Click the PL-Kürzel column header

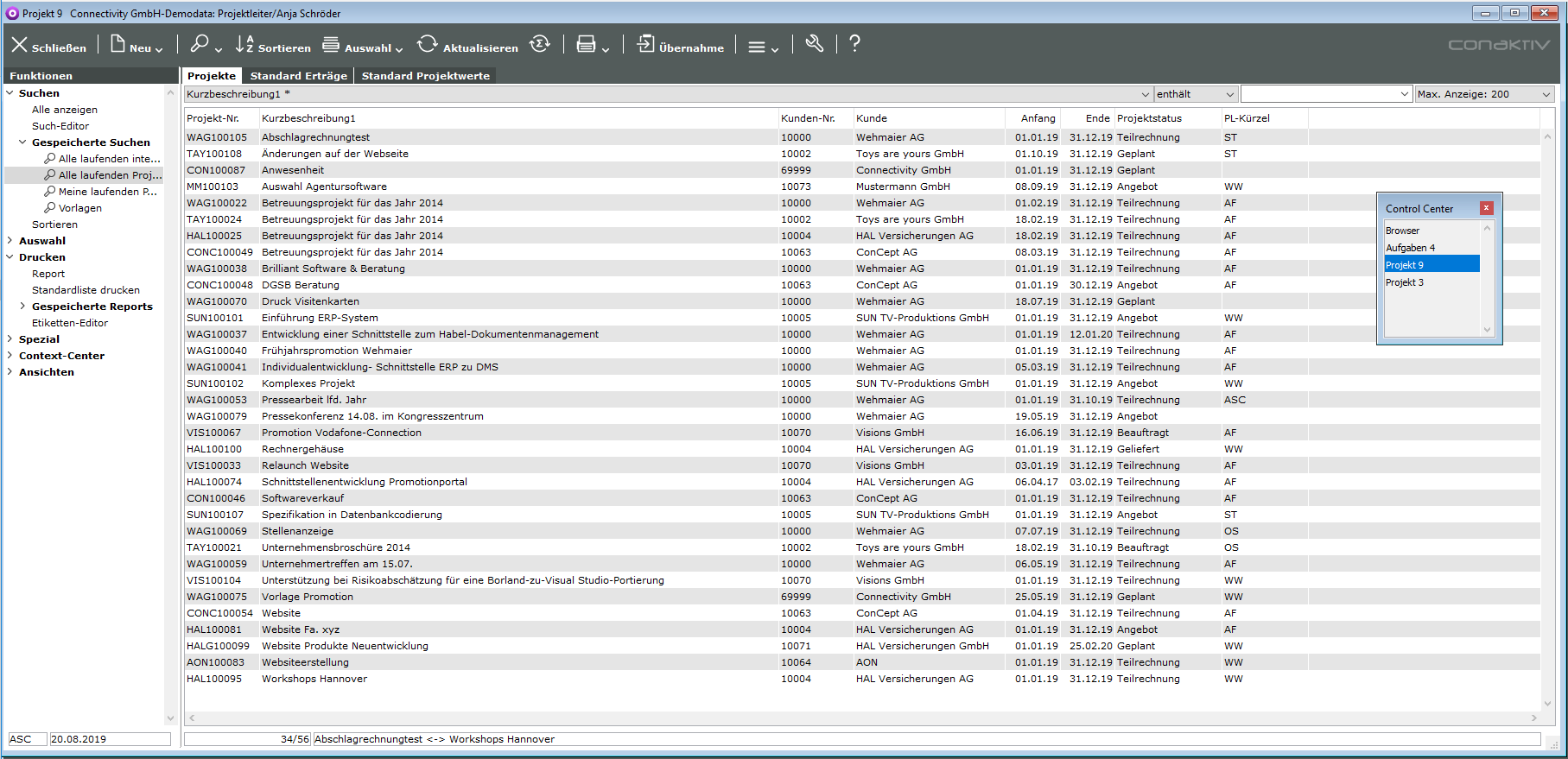click(1264, 118)
